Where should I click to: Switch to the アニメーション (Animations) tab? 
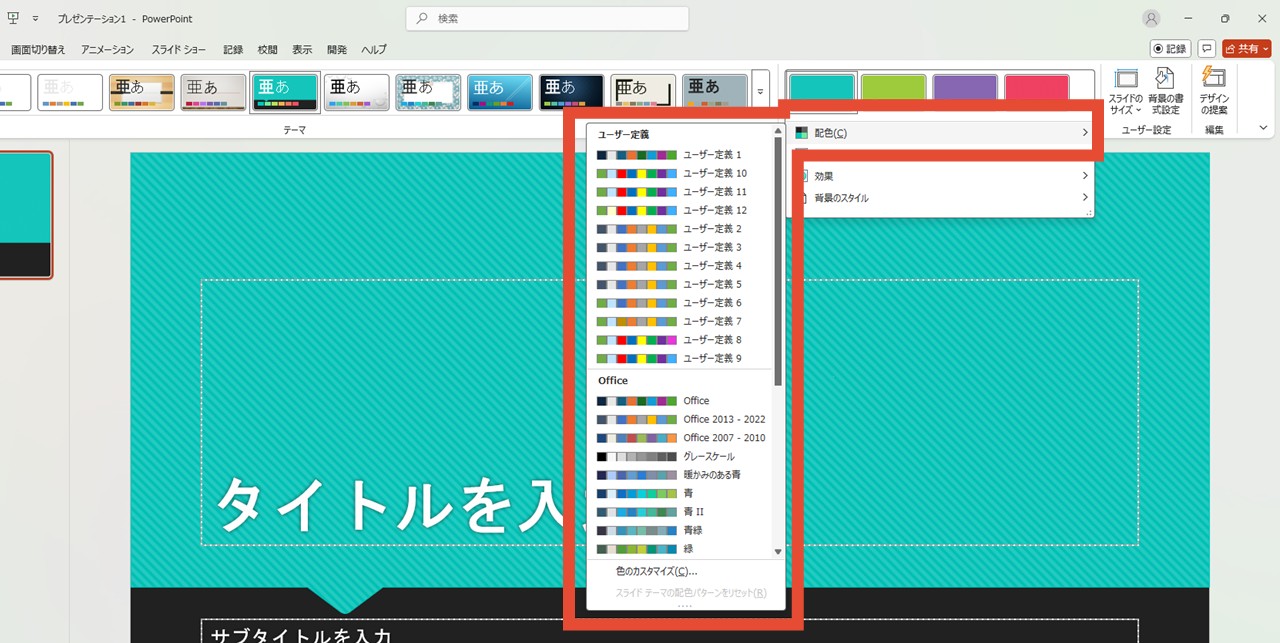107,49
